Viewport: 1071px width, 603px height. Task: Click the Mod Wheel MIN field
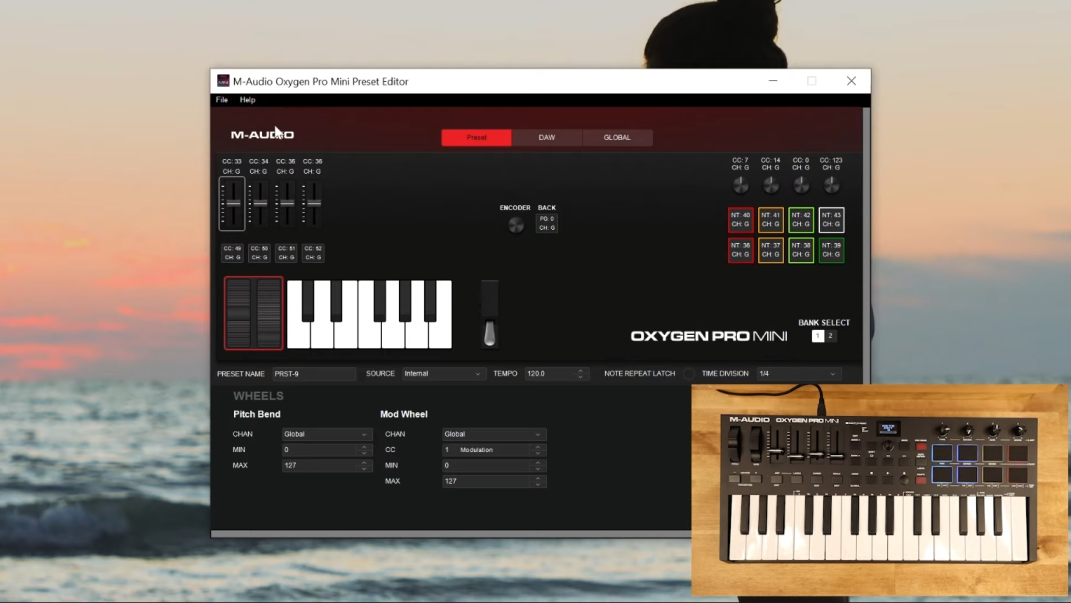(x=494, y=466)
